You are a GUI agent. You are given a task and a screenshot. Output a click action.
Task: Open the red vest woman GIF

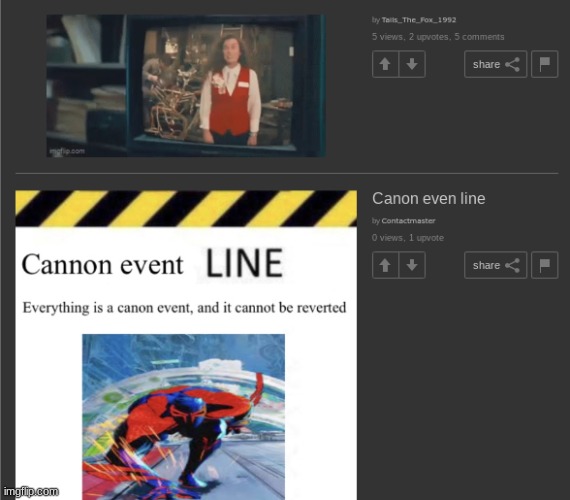(186, 86)
